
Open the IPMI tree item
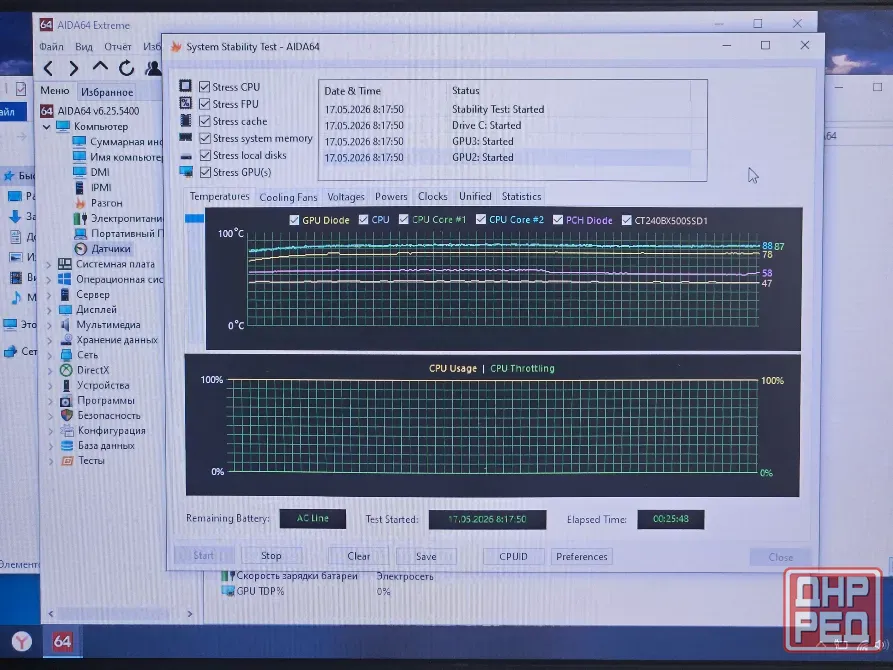[101, 187]
